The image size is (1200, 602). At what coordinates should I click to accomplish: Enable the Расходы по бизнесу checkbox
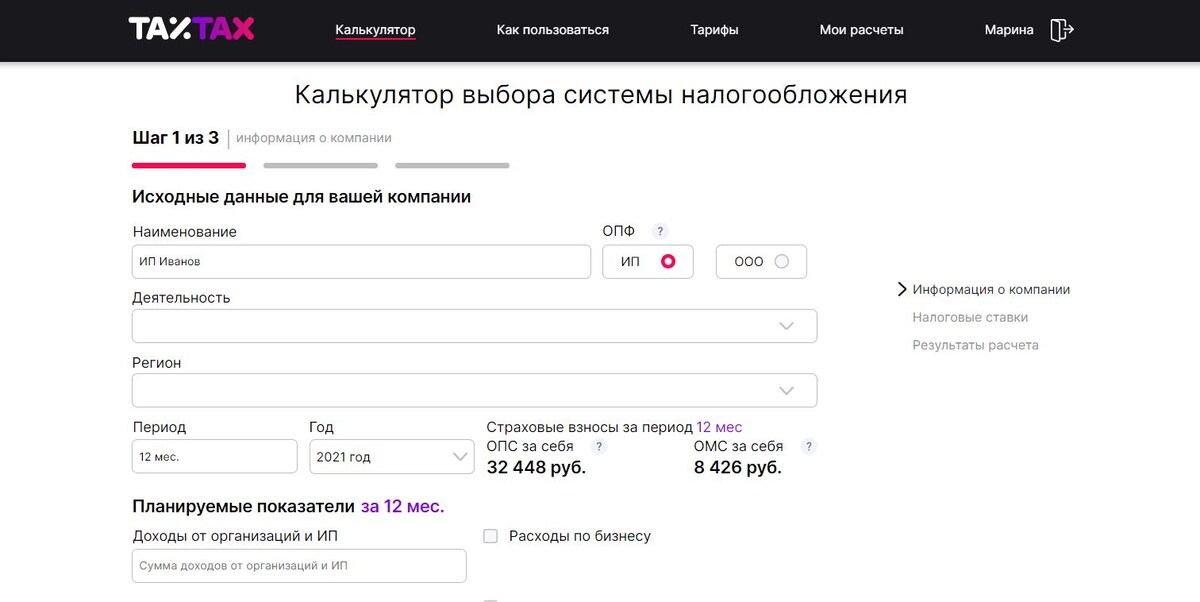490,536
